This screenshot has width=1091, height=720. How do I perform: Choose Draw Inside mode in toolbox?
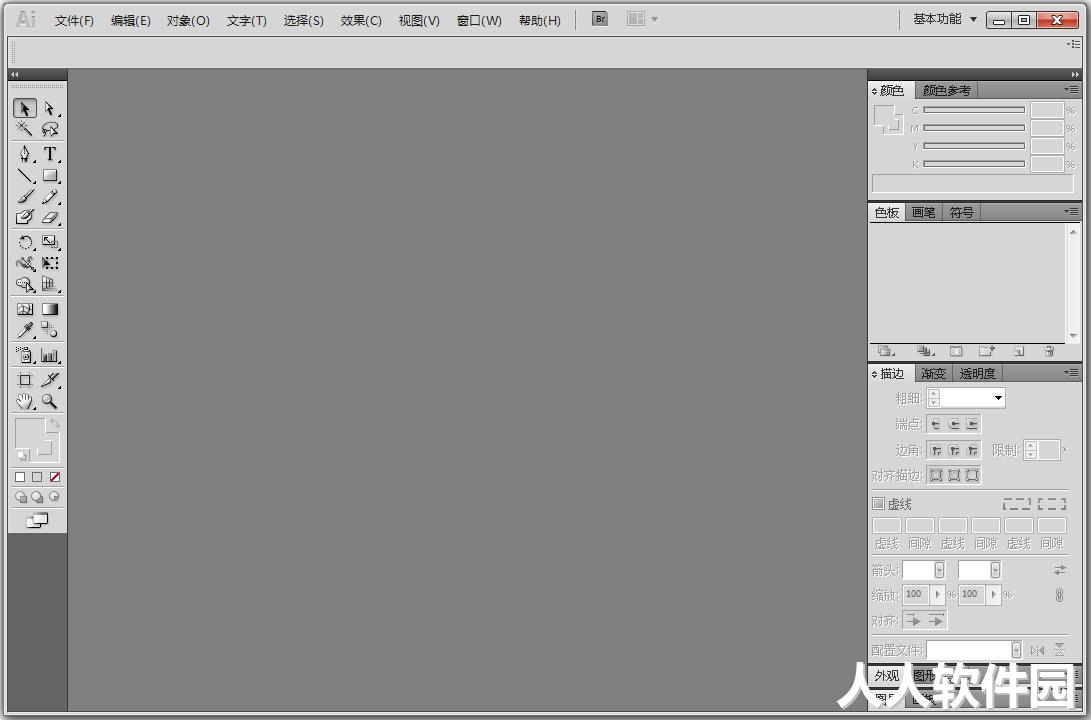54,497
